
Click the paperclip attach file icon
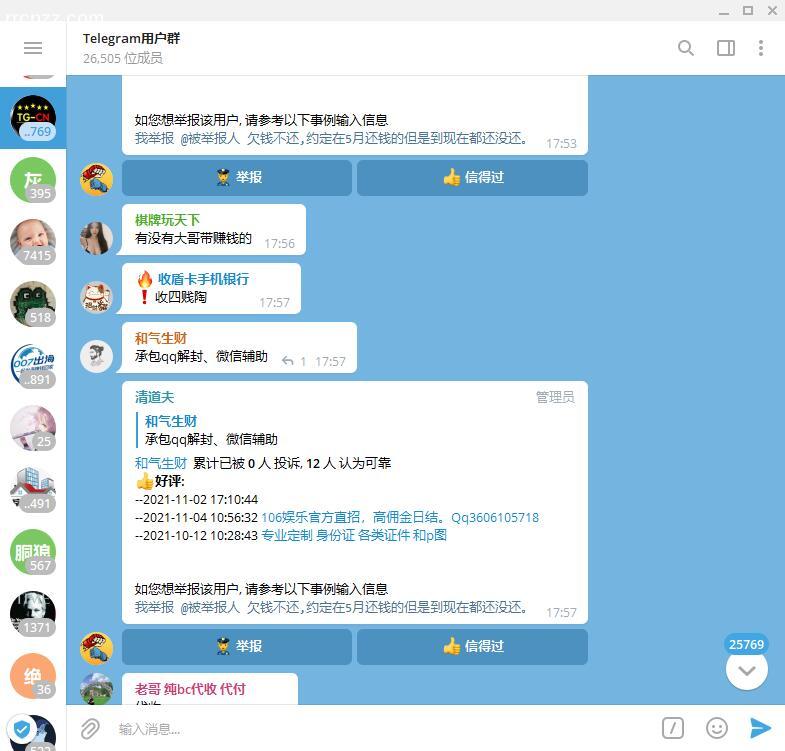point(90,728)
